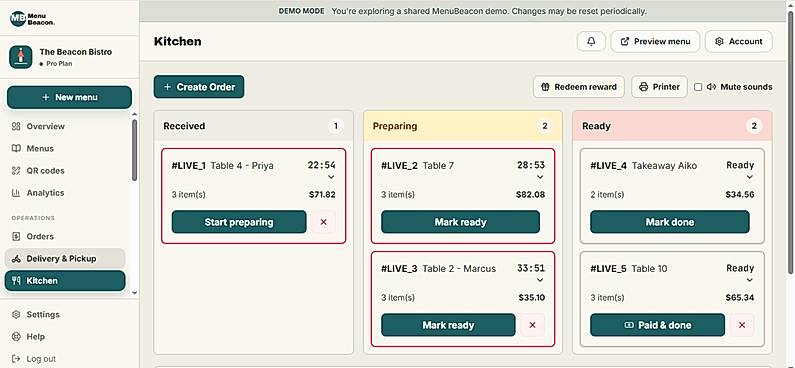Click the sidebar scrollbar
The width and height of the screenshot is (795, 368).
click(x=134, y=150)
